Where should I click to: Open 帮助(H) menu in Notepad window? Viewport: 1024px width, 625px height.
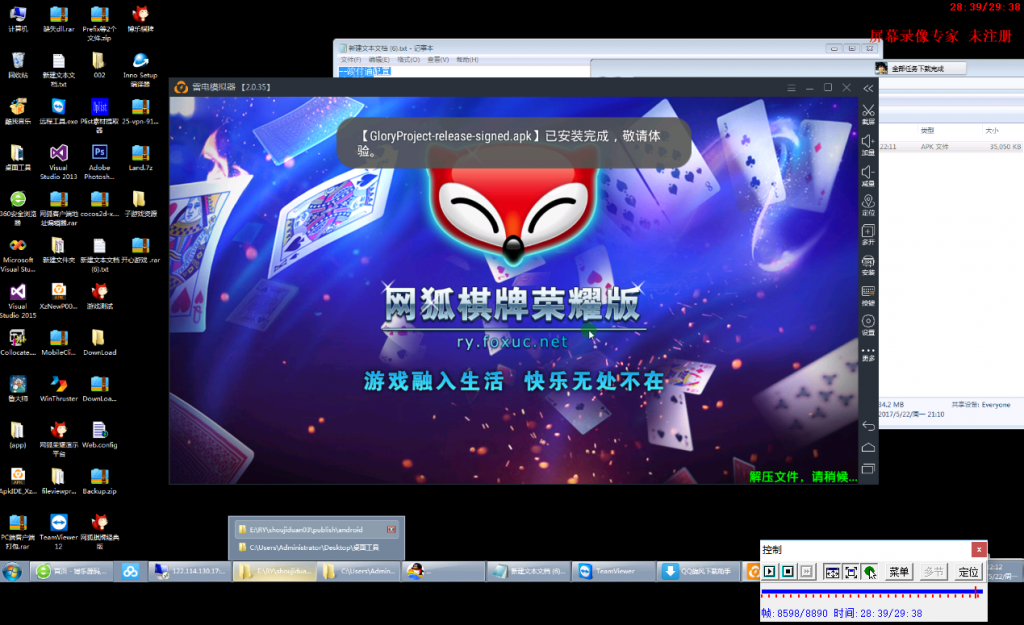pyautogui.click(x=468, y=60)
